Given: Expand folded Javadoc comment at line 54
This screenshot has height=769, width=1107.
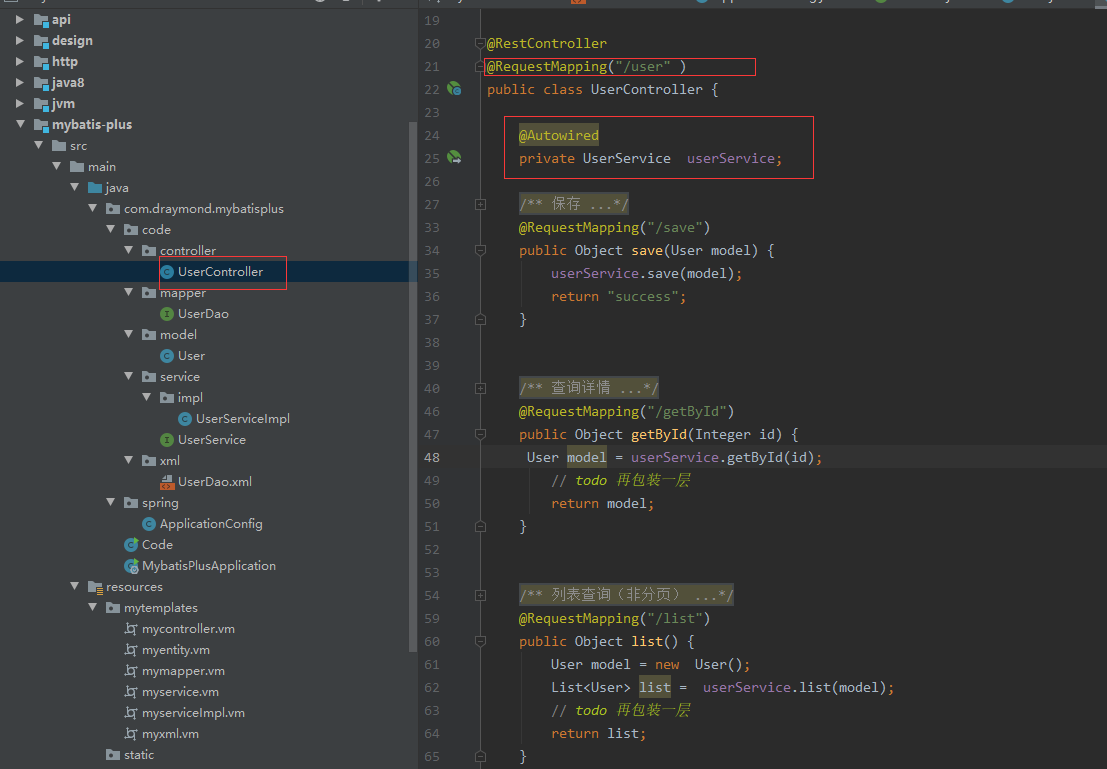Looking at the screenshot, I should (x=480, y=595).
